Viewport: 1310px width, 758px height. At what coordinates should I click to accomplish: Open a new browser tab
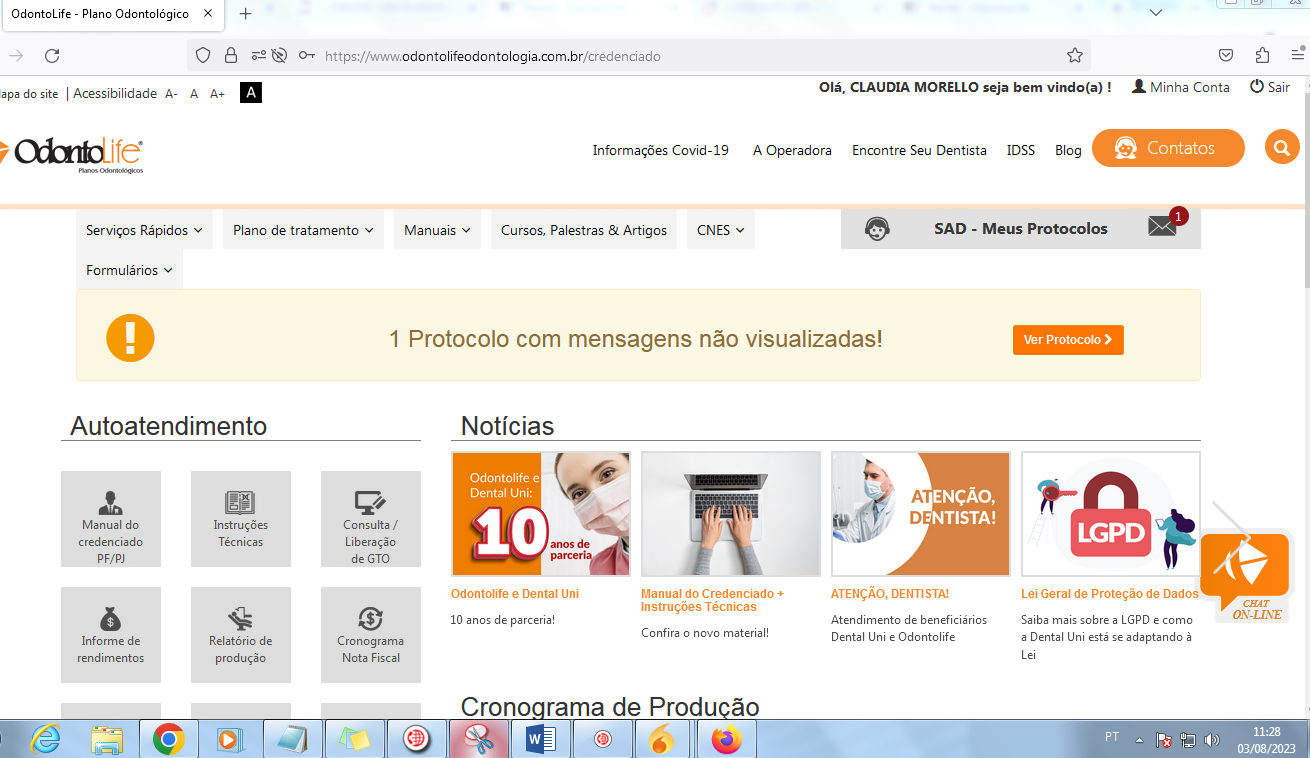click(x=246, y=14)
